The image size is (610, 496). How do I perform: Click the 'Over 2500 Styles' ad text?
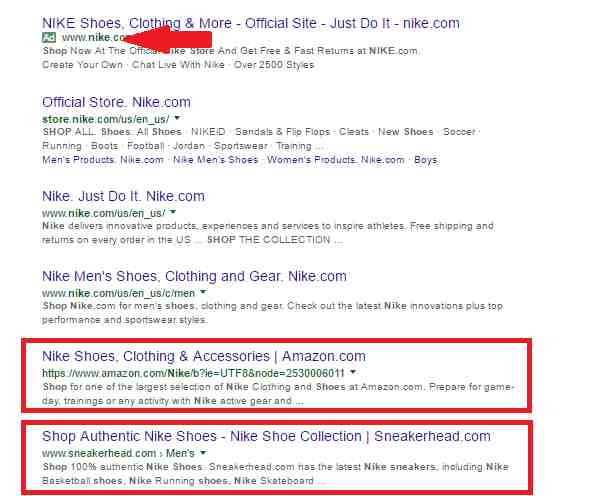click(x=274, y=65)
